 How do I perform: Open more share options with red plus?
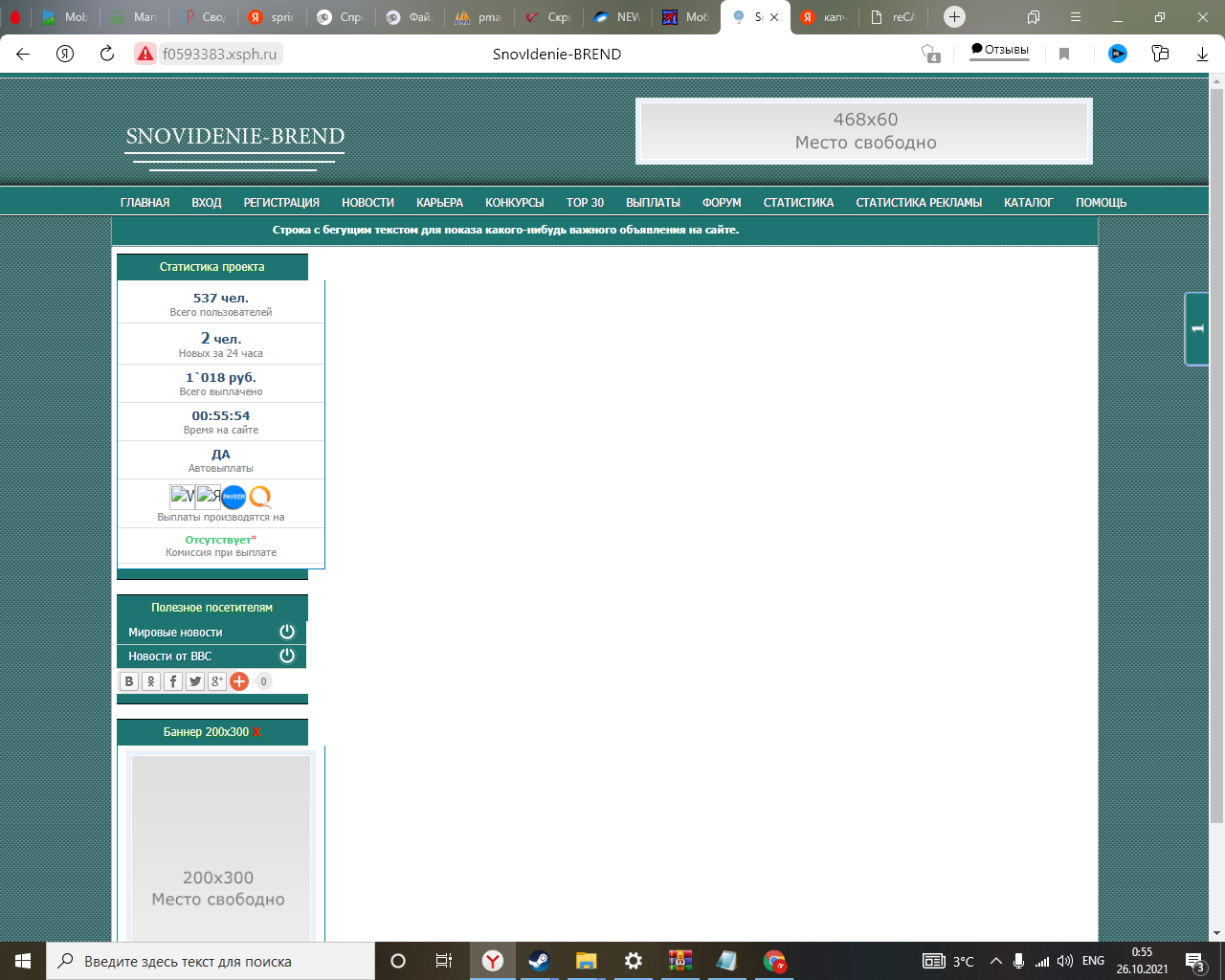pos(239,681)
